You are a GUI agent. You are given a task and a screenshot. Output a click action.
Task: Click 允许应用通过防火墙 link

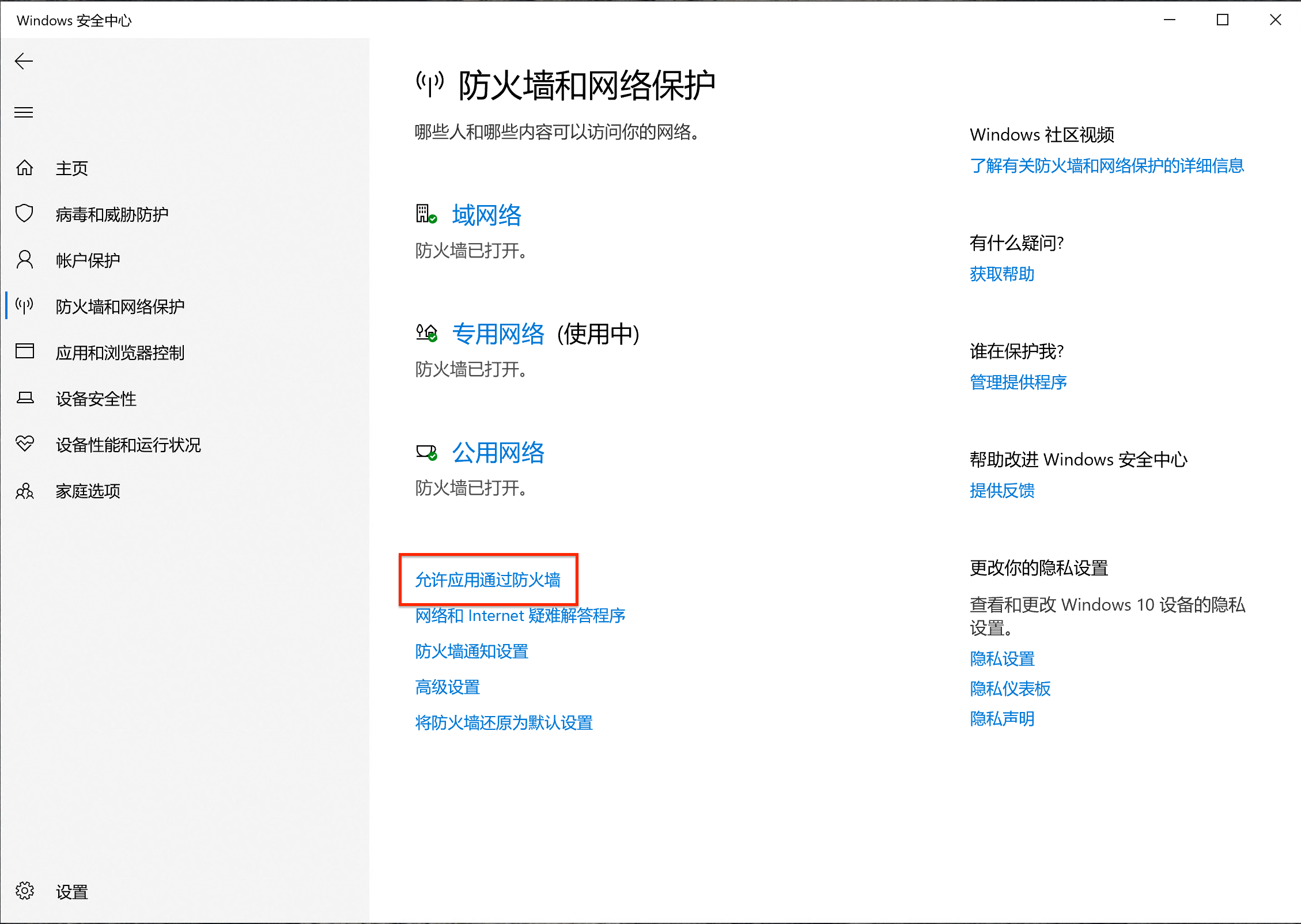click(x=487, y=580)
